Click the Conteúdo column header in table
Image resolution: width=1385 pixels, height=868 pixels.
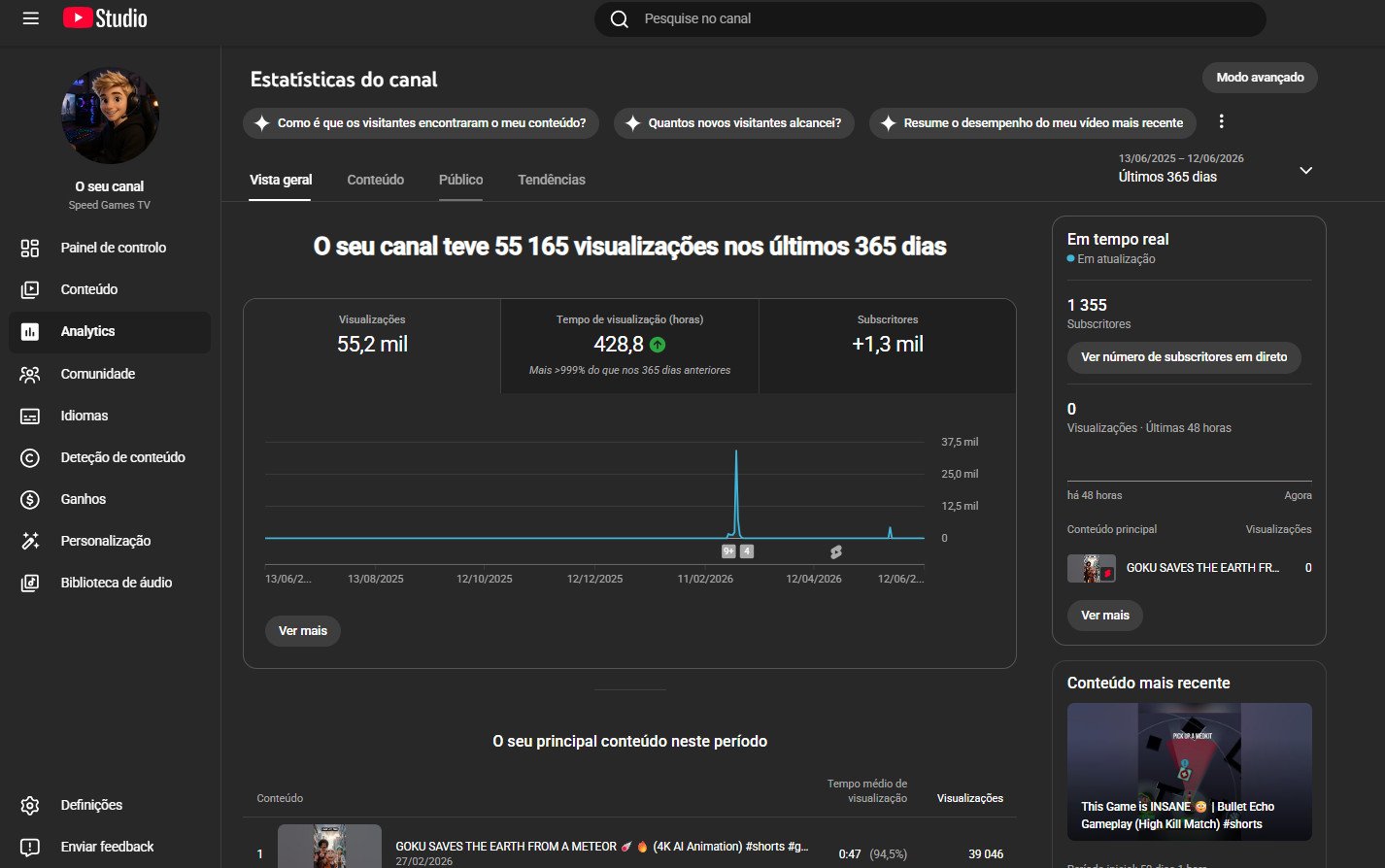click(x=280, y=798)
